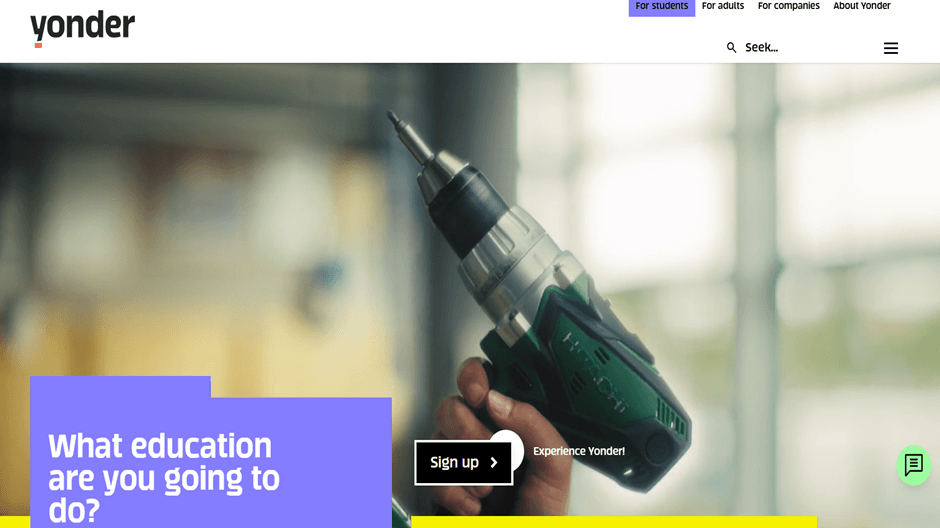Click the yellow banner at page bottom
Image resolution: width=940 pixels, height=528 pixels.
pos(614,523)
